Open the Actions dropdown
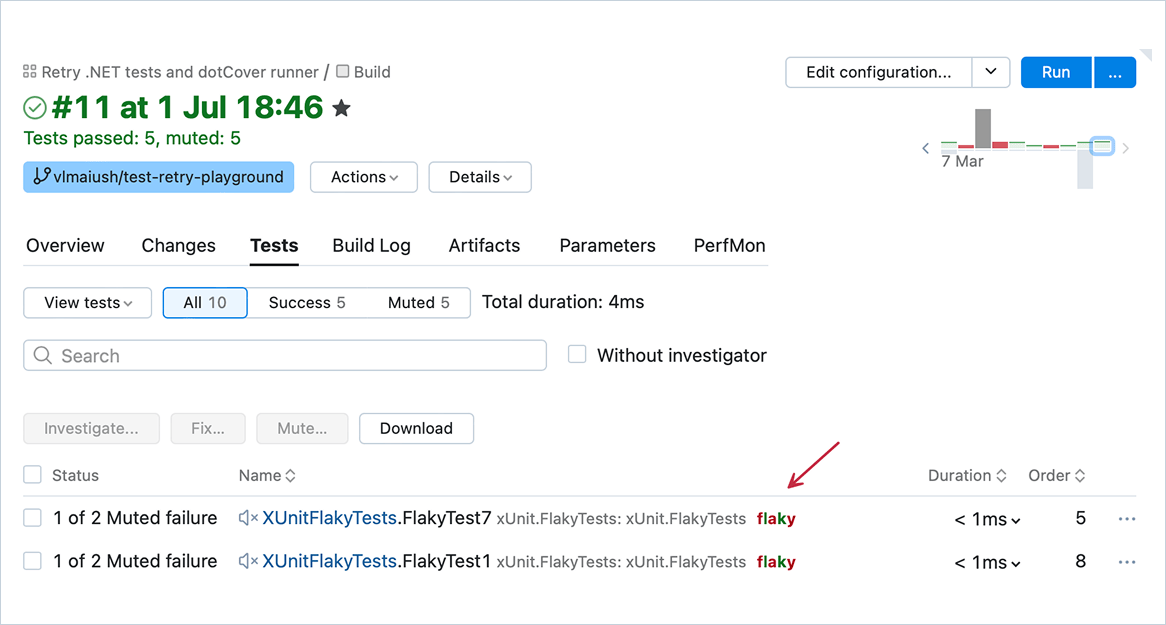Viewport: 1166px width, 625px height. (363, 177)
